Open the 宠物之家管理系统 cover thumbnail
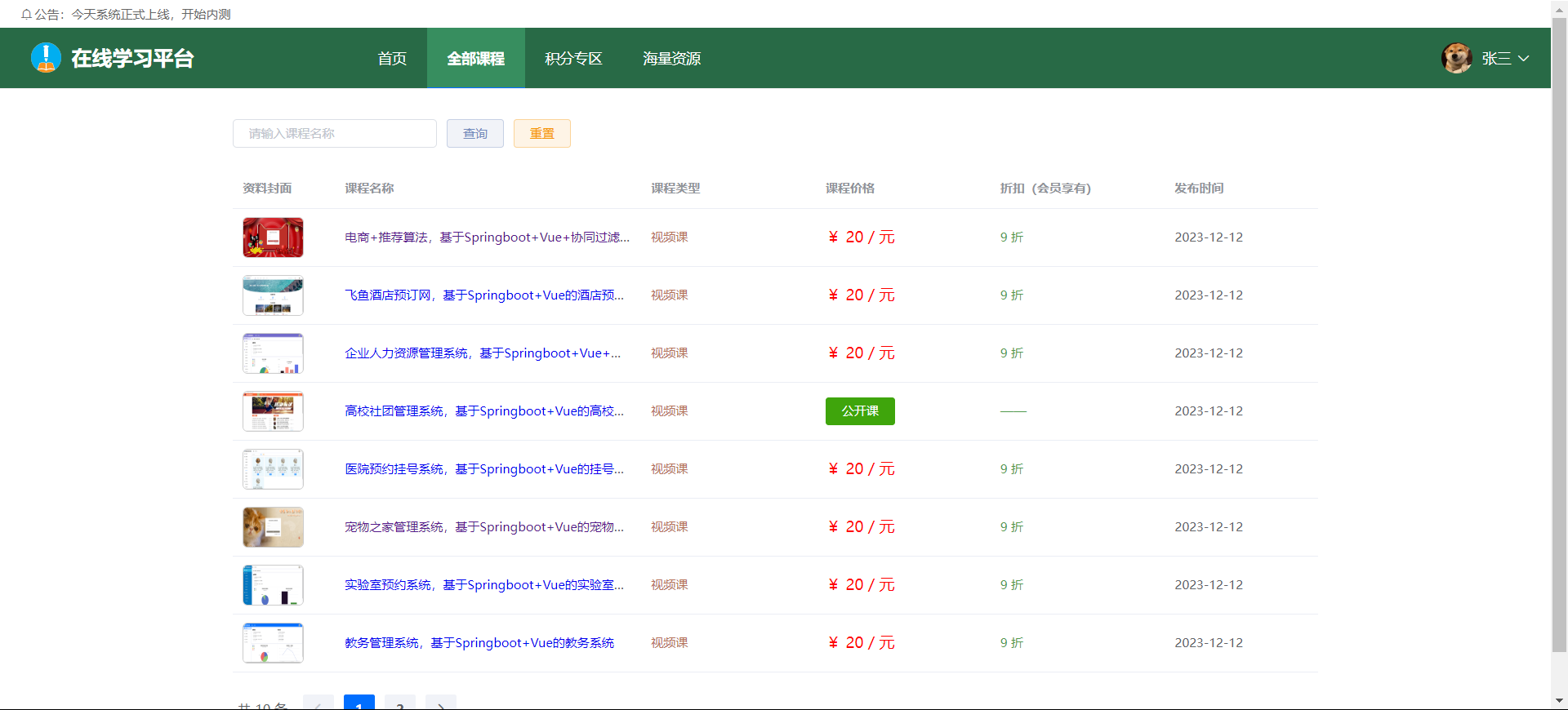The image size is (1568, 710). pyautogui.click(x=273, y=527)
